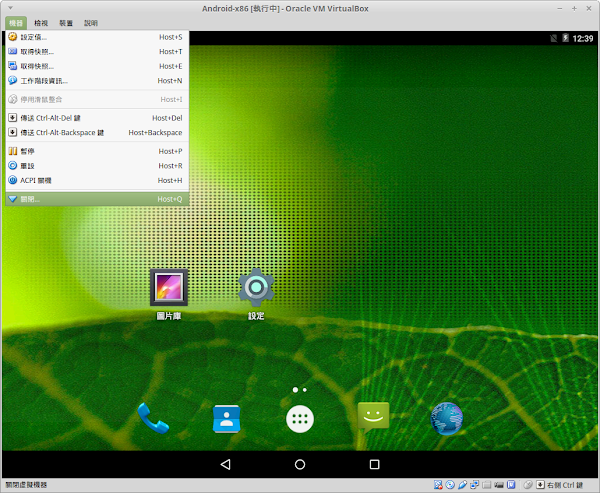The height and width of the screenshot is (493, 600).
Task: Click the mouse integration status icon
Action: click(x=528, y=485)
